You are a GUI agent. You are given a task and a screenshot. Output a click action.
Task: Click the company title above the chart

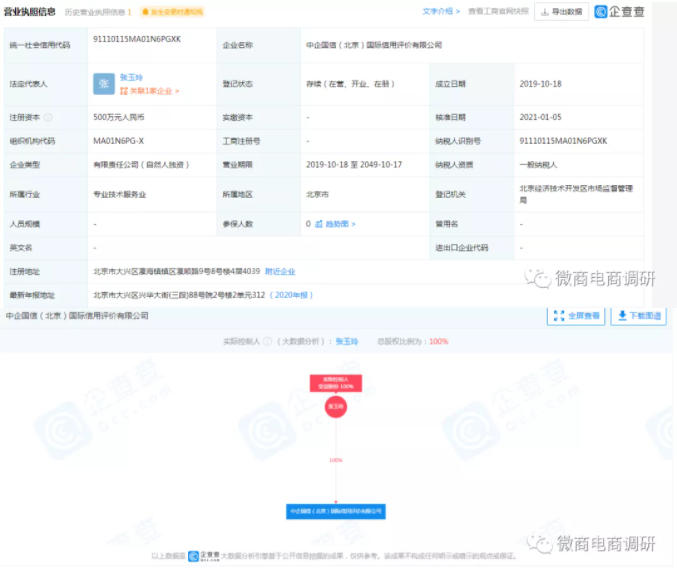tap(77, 316)
